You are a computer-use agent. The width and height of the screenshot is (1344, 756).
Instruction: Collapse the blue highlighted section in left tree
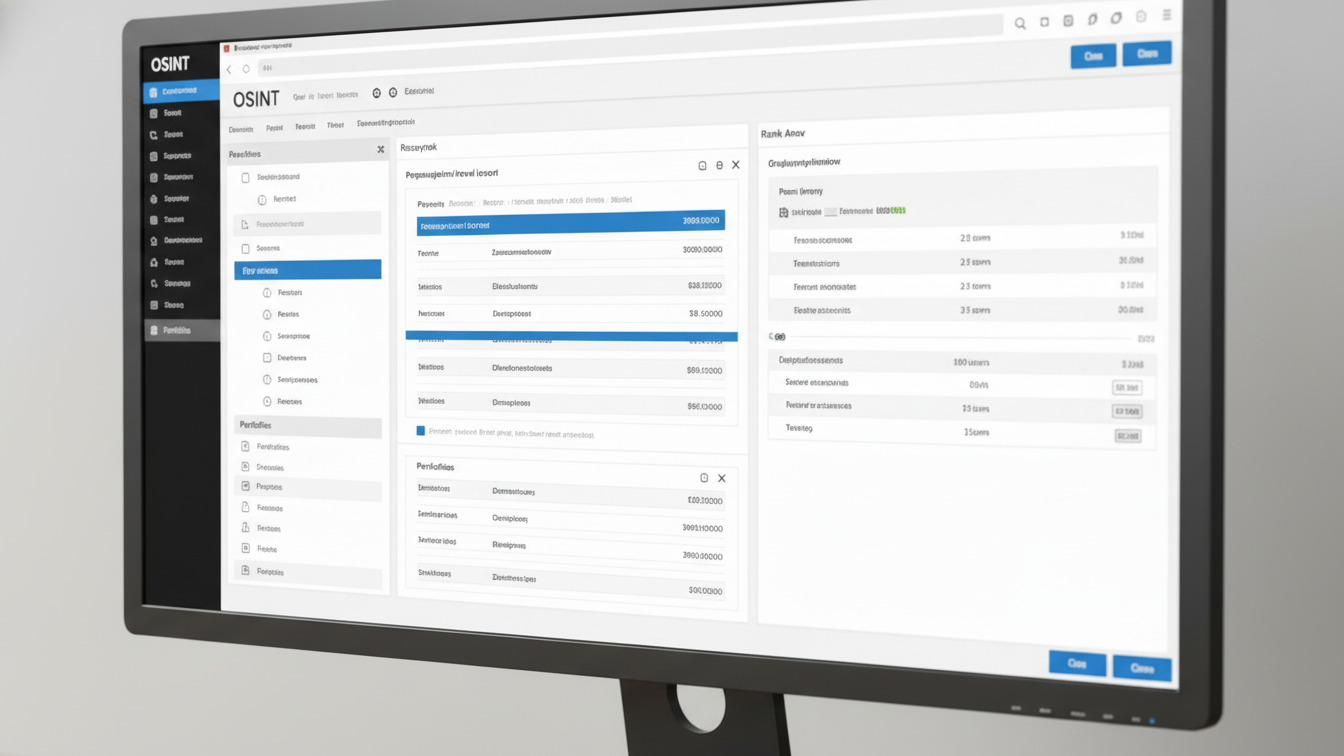click(307, 270)
